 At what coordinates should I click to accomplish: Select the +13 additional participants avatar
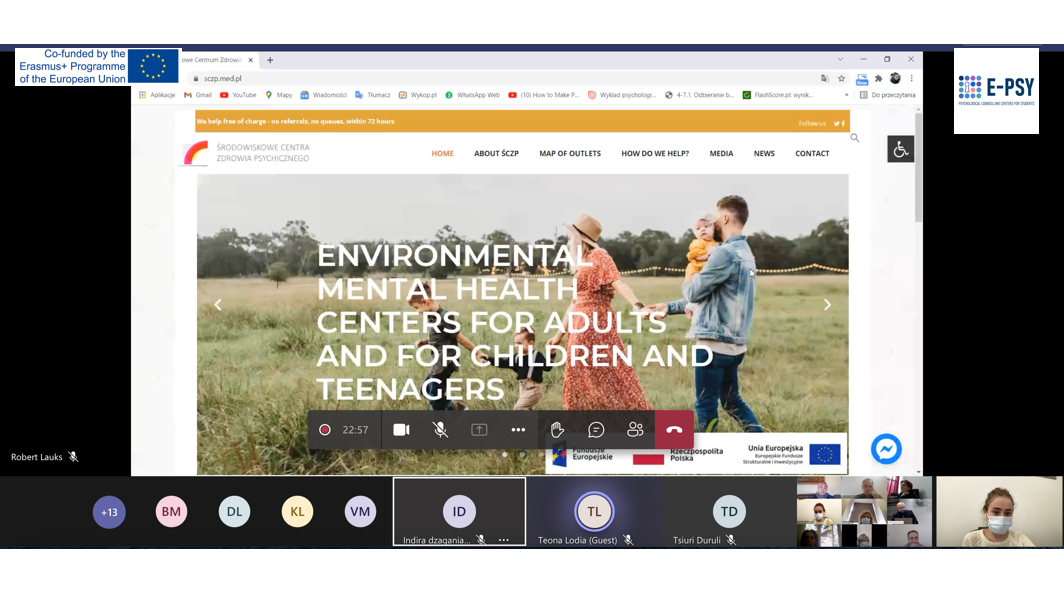[109, 512]
